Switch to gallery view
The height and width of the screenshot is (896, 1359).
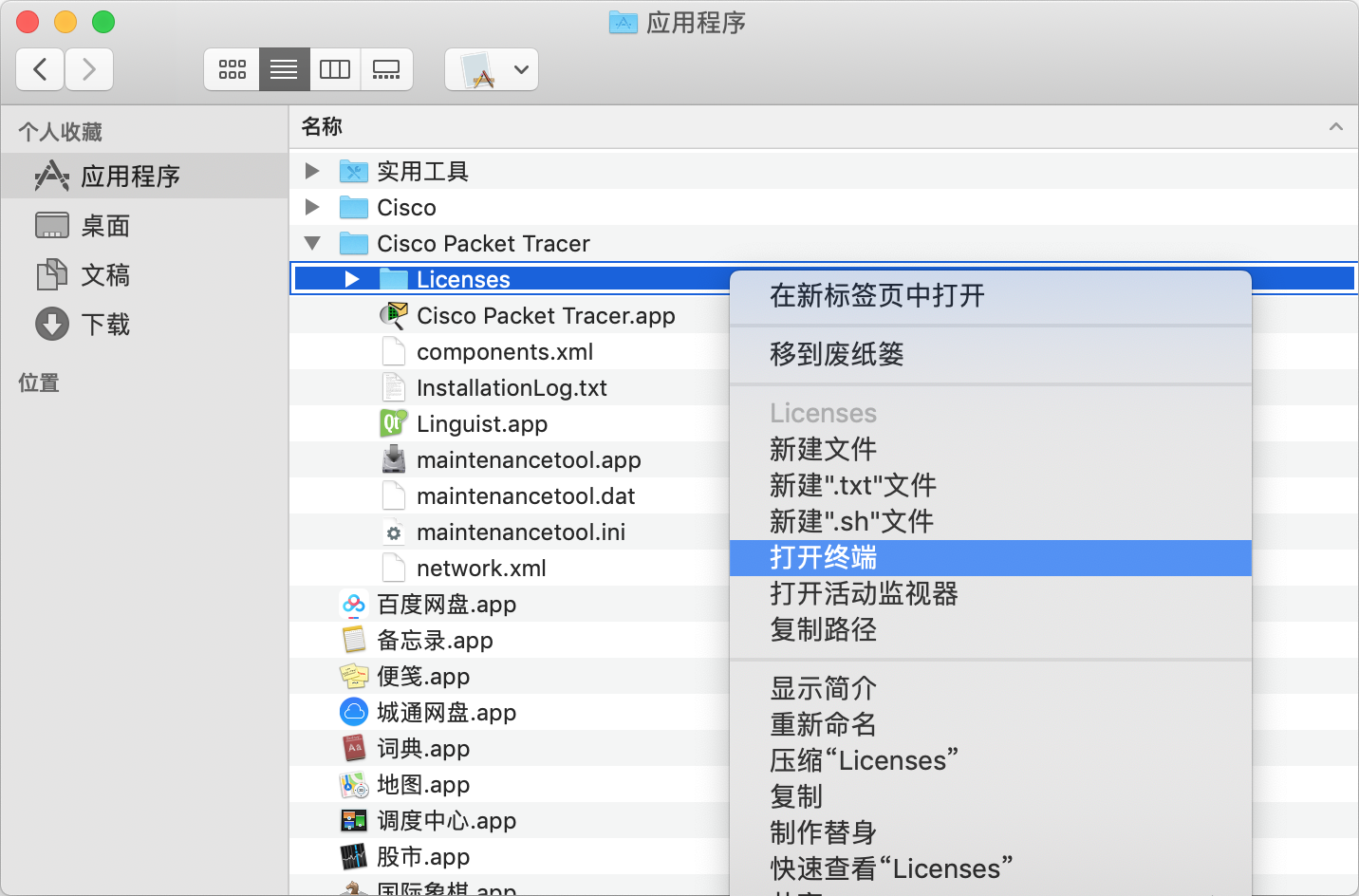[x=386, y=69]
